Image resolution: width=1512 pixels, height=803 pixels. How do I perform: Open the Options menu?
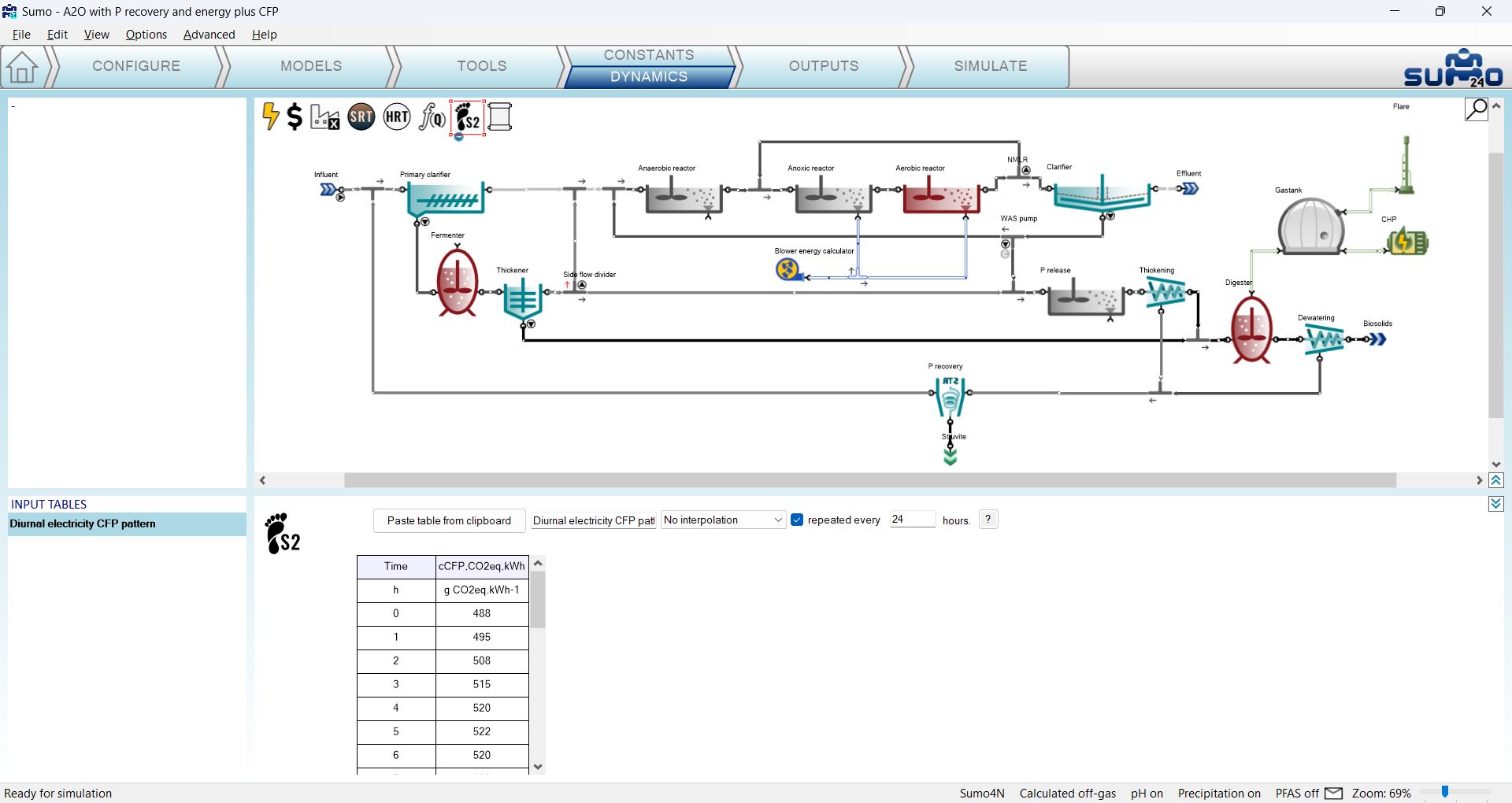tap(146, 35)
